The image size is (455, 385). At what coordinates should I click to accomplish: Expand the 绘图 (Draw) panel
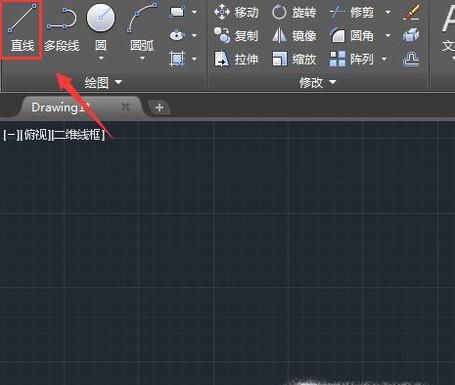click(103, 82)
